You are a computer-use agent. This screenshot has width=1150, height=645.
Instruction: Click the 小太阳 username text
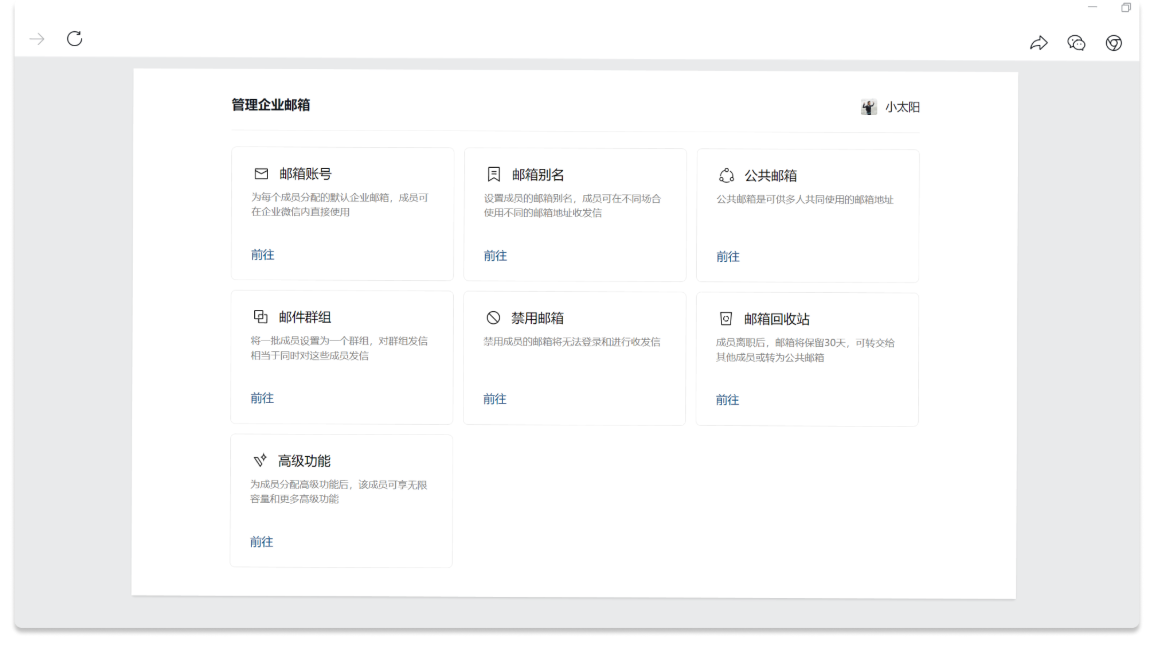(x=902, y=107)
